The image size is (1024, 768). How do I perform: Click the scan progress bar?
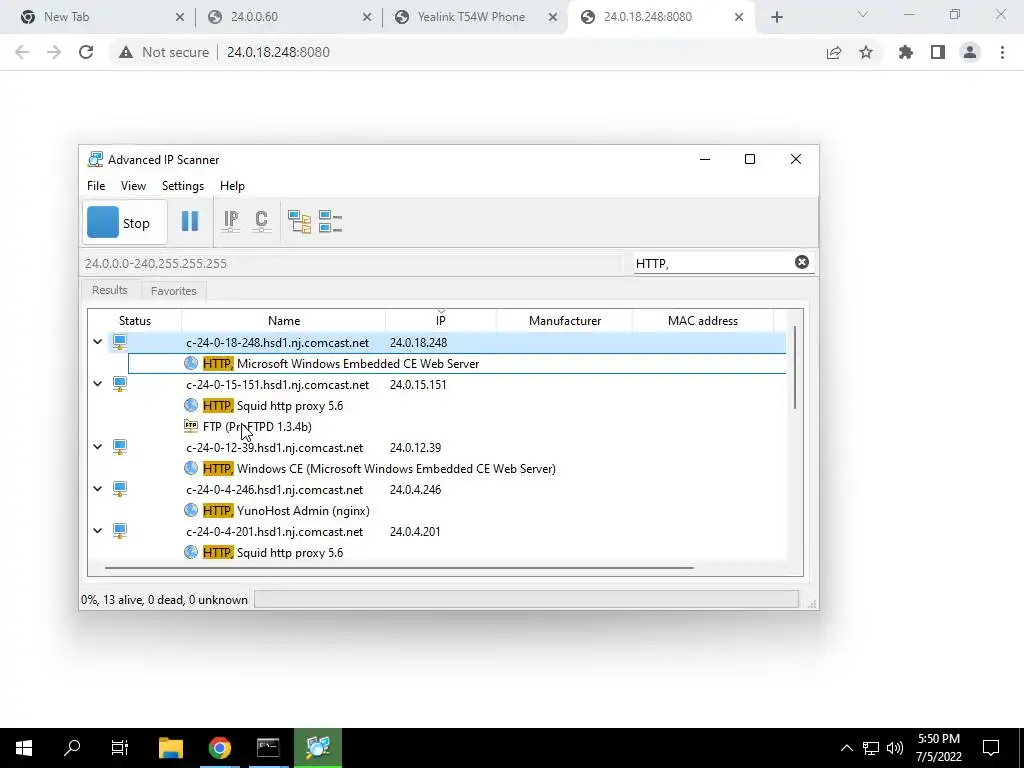(x=526, y=600)
